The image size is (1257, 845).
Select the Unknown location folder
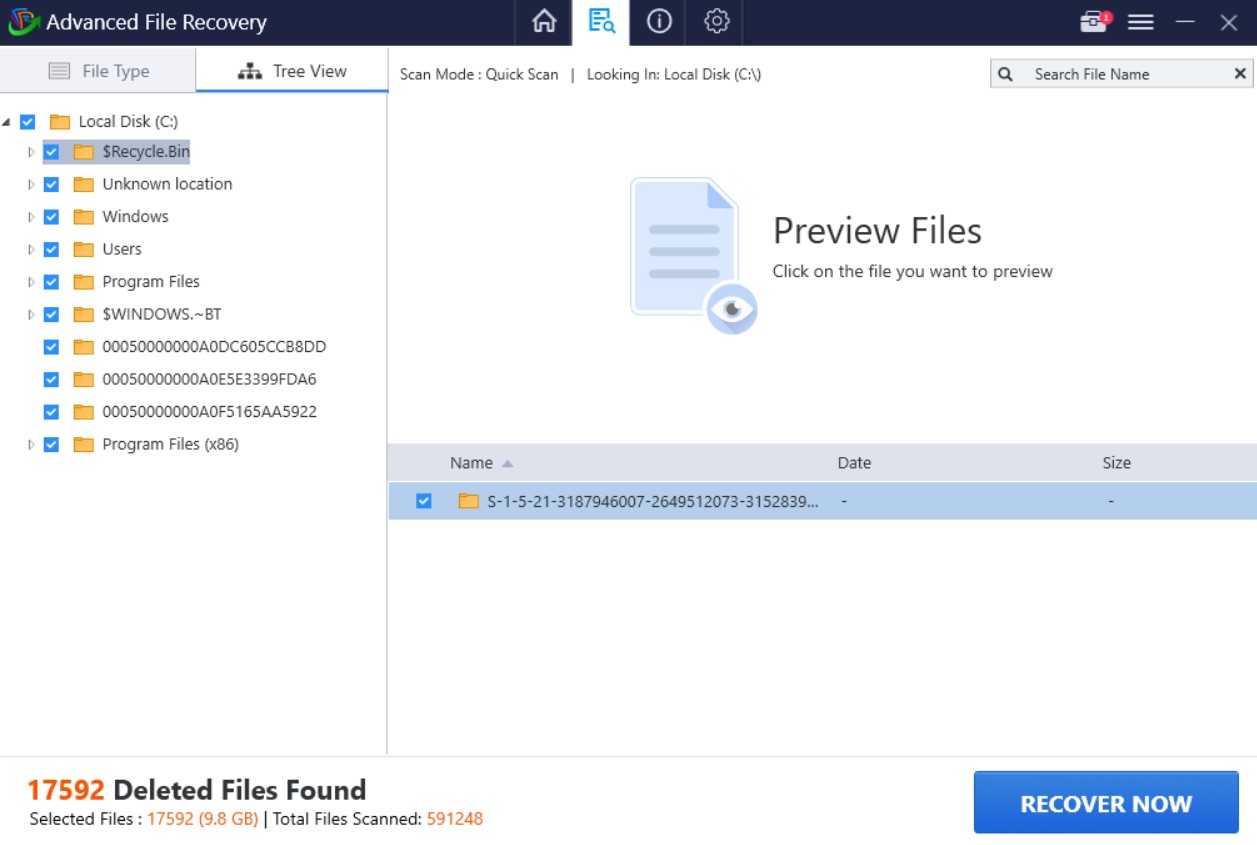(x=166, y=184)
